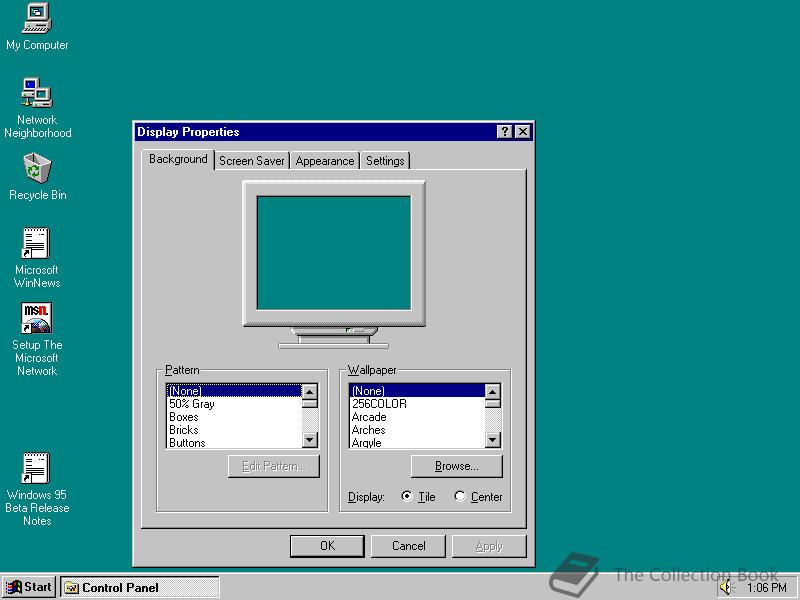Click the Edit Pattern button

click(274, 466)
